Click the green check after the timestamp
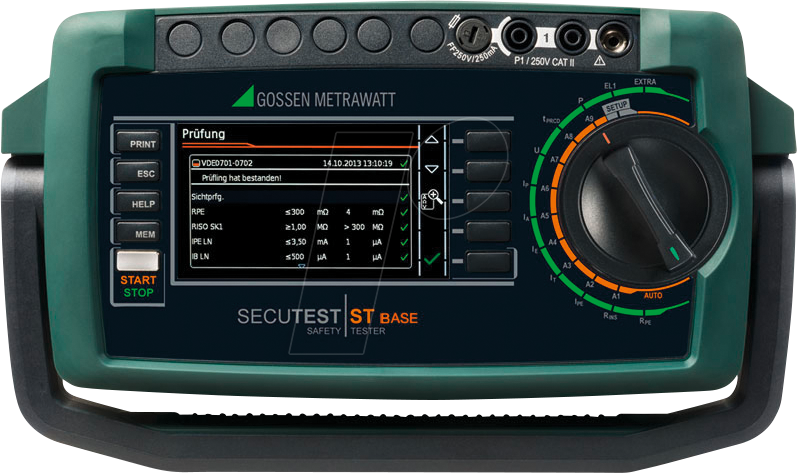This screenshot has width=798, height=473. point(404,163)
